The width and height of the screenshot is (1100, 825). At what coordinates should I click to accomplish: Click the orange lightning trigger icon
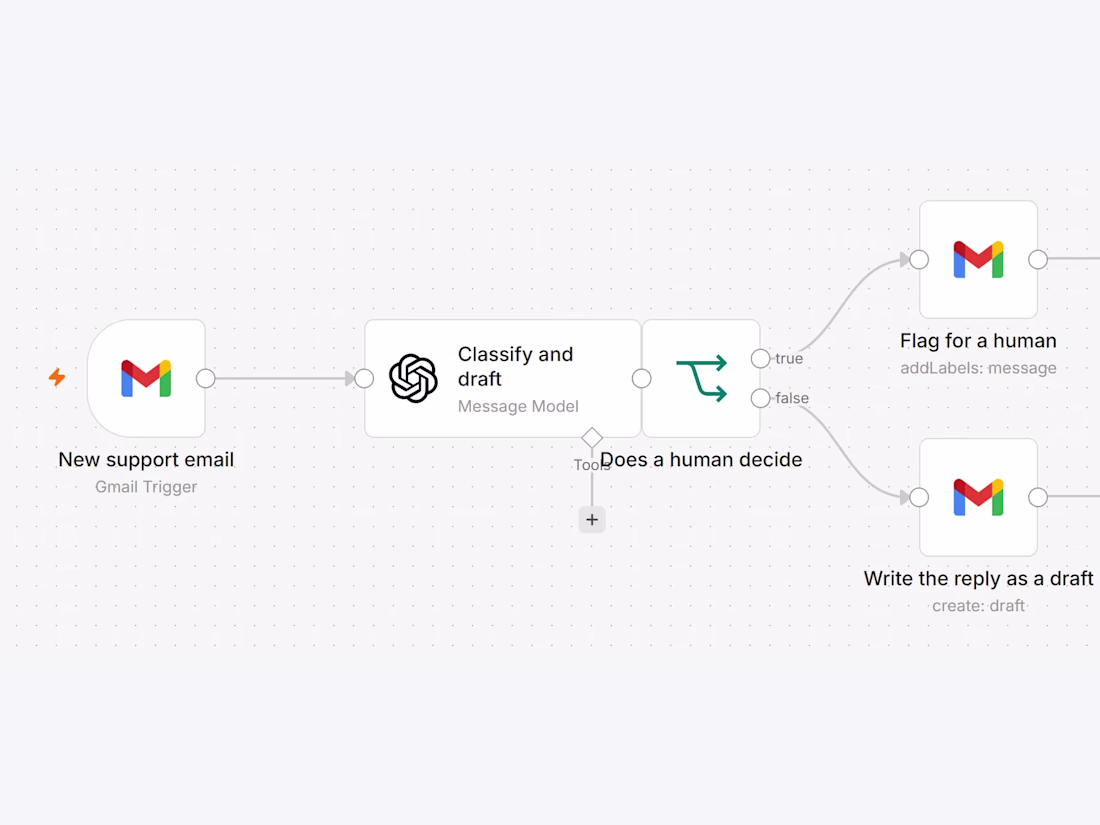pyautogui.click(x=57, y=377)
